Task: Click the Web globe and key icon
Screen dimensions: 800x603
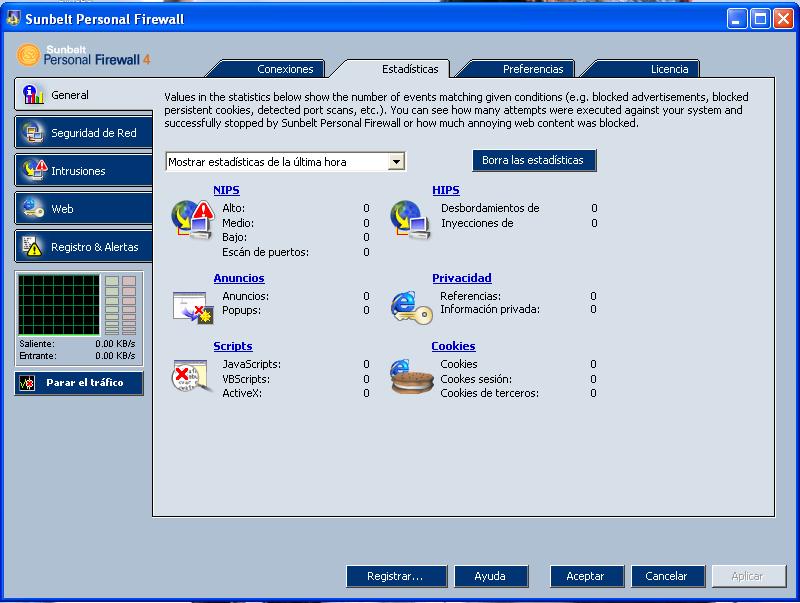Action: click(x=33, y=208)
